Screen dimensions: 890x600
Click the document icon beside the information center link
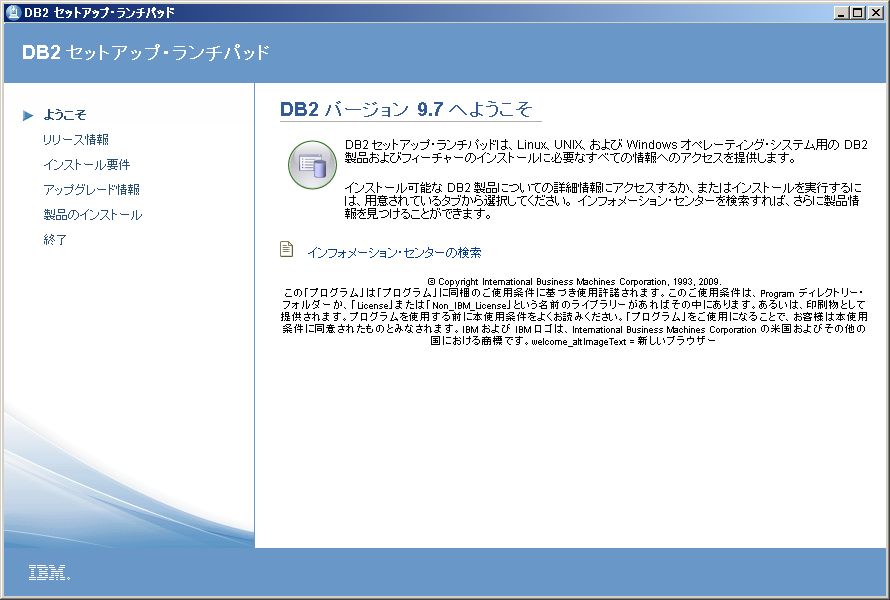pos(287,249)
